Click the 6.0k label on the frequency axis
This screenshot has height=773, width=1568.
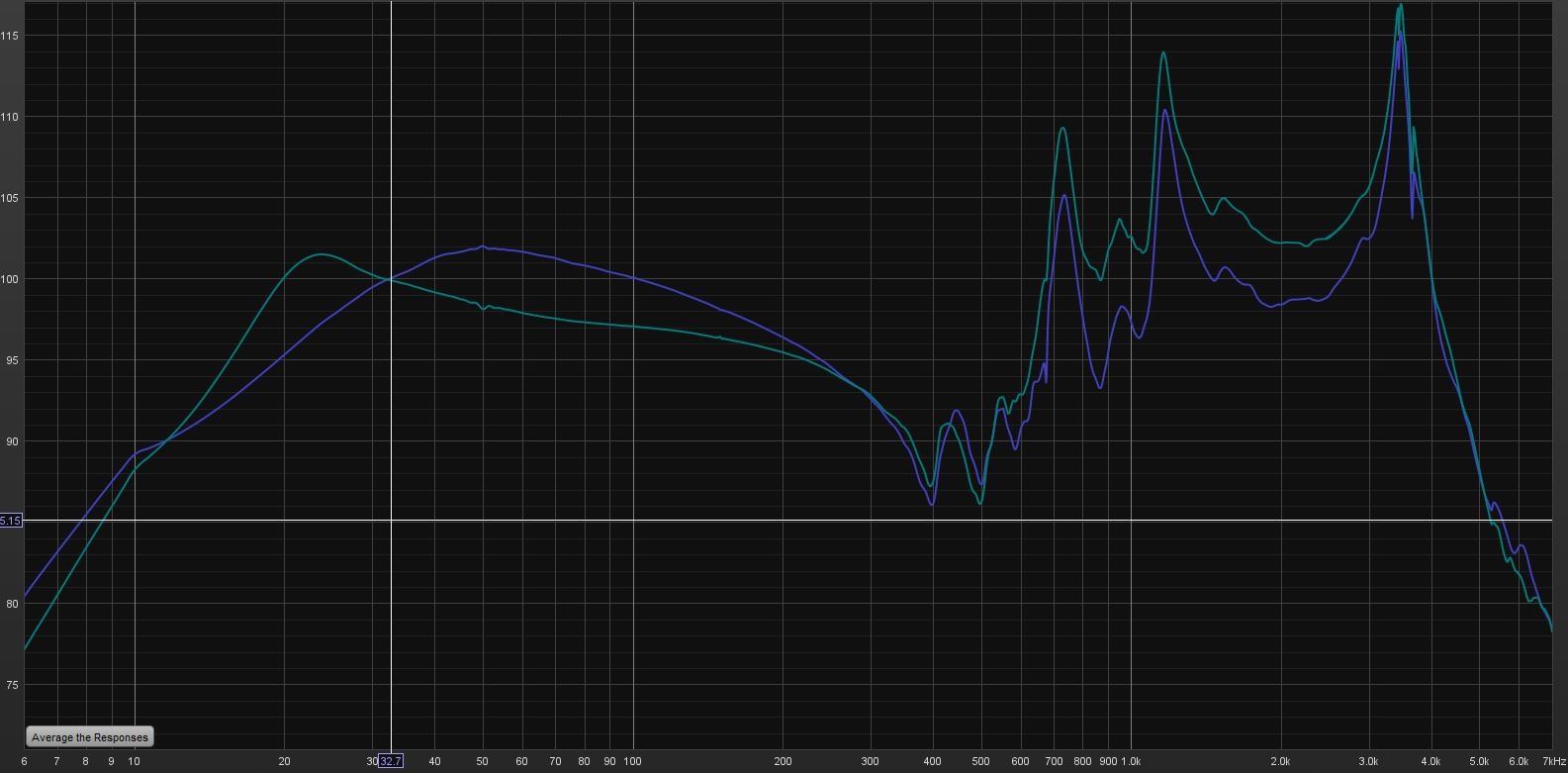tap(1520, 761)
